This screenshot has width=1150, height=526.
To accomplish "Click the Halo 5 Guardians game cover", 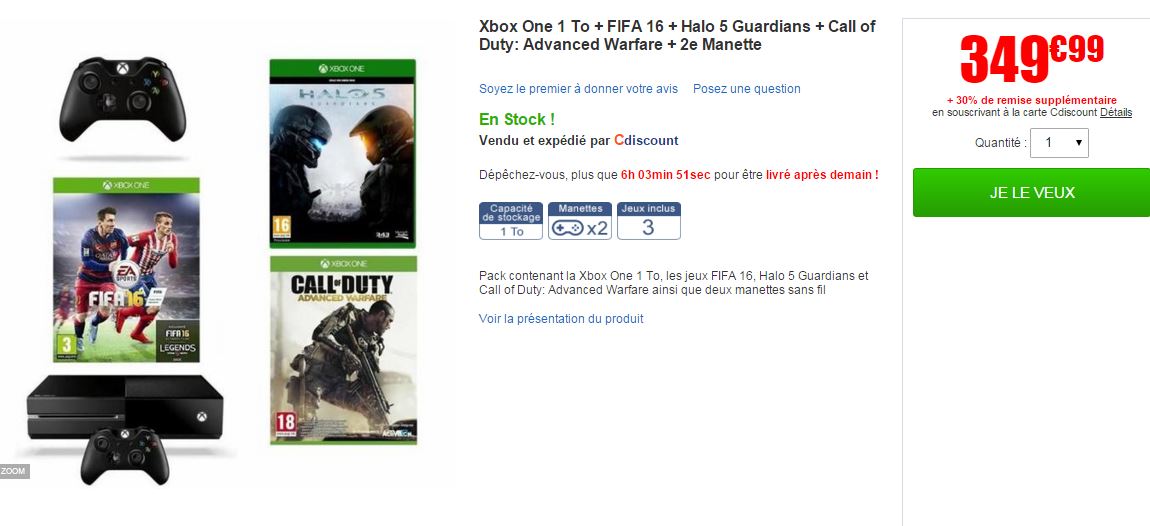I will point(343,153).
